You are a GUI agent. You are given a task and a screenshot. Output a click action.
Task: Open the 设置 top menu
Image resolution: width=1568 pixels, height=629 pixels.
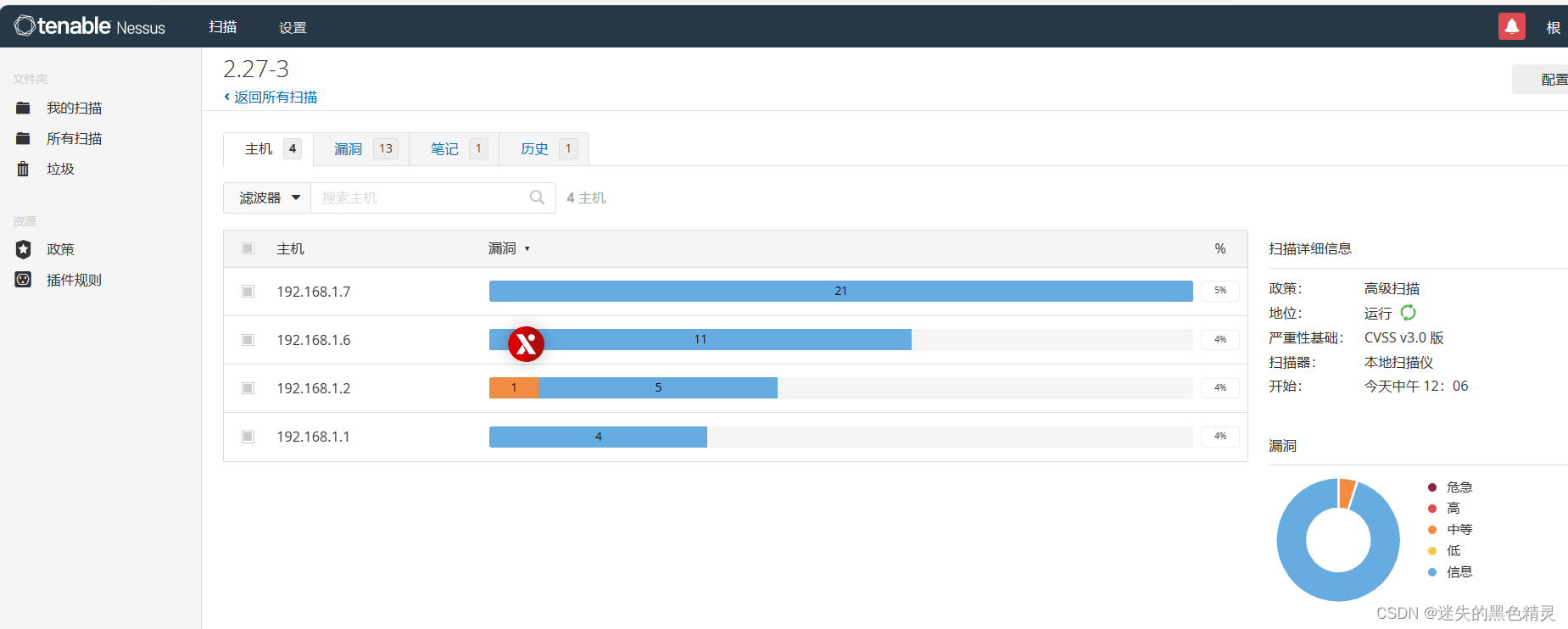coord(293,27)
